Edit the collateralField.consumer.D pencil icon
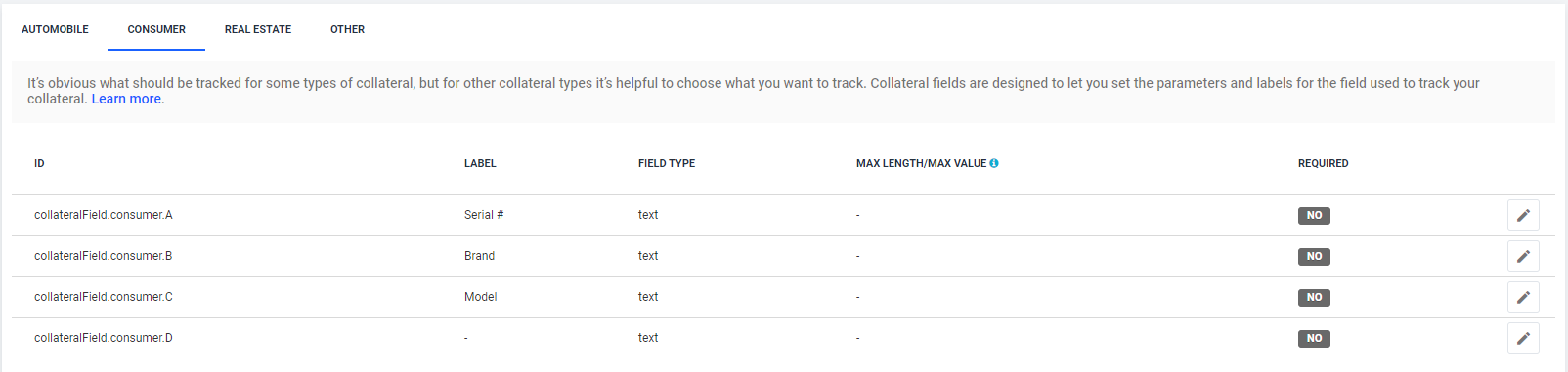The width and height of the screenshot is (1568, 372). 1523,338
